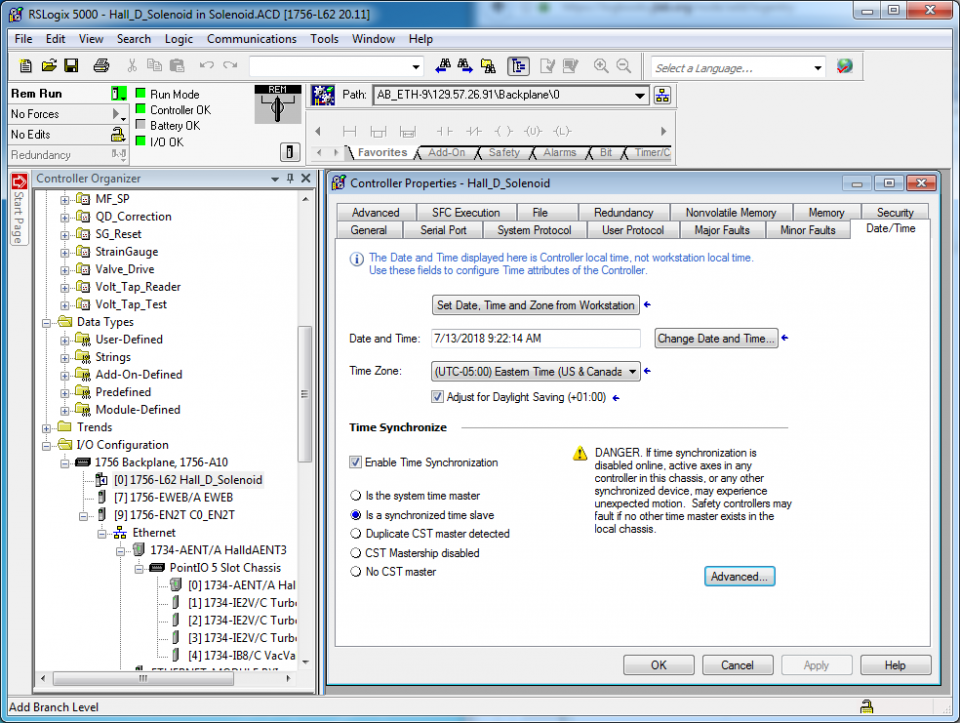The image size is (960, 723).
Task: Collapse the I/O Configuration folder
Action: point(47,446)
